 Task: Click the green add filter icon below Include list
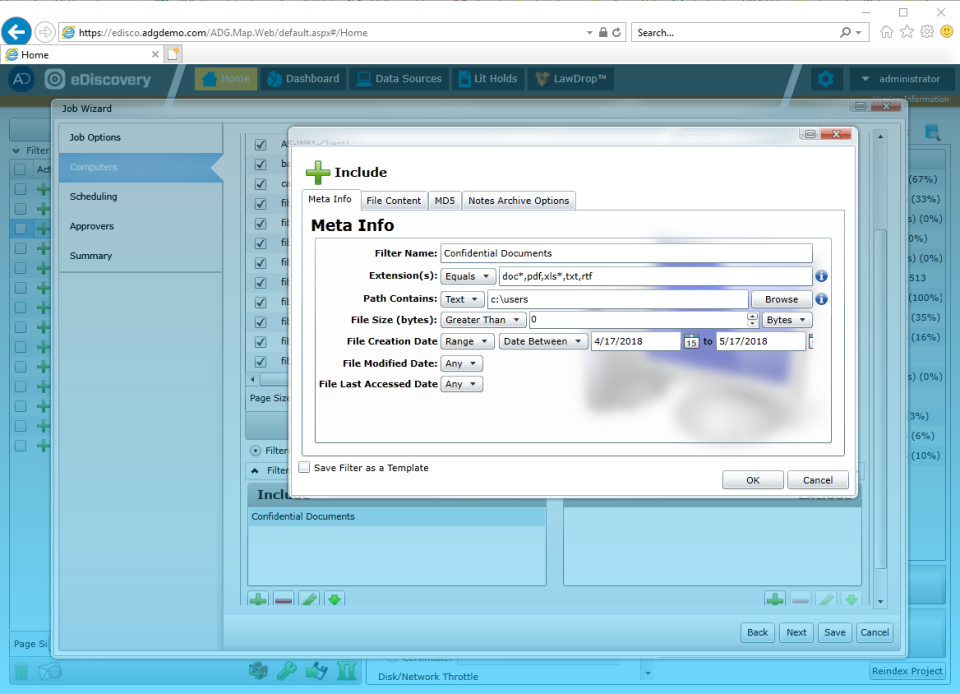pos(258,598)
